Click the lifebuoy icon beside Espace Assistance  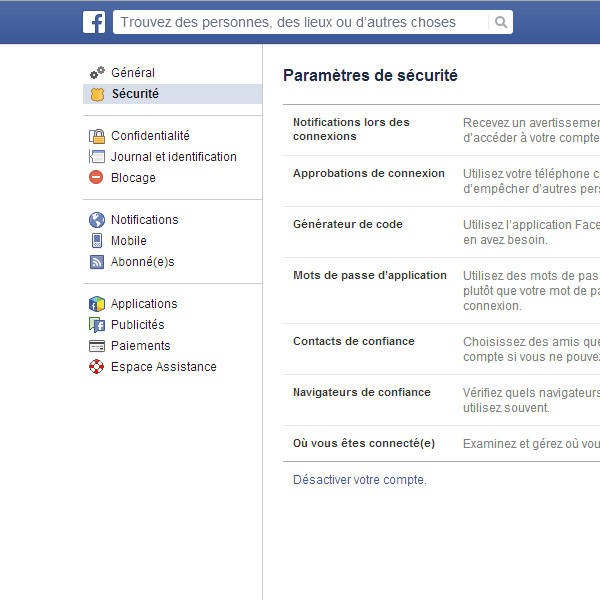(96, 367)
